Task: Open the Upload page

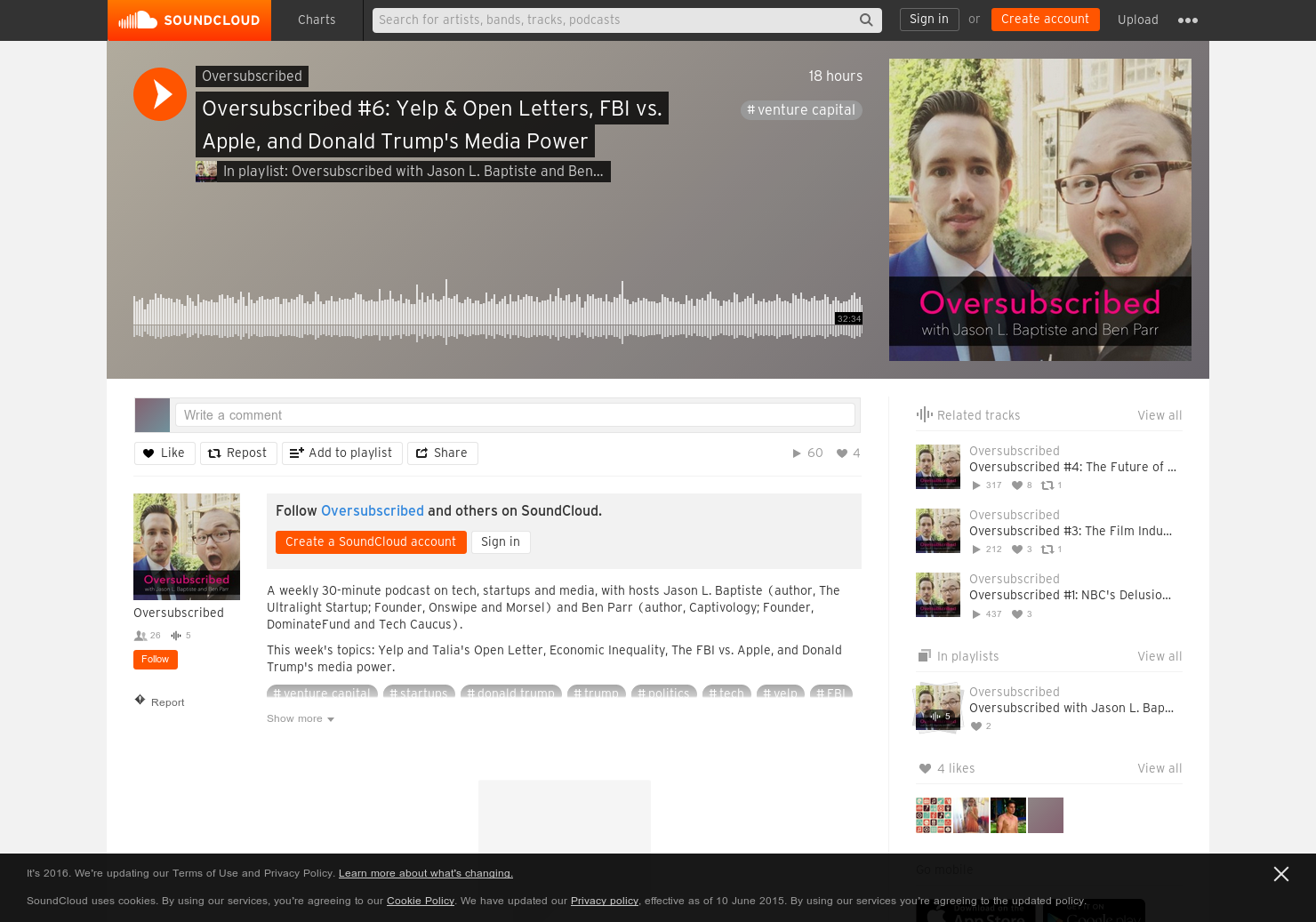Action: pos(1138,20)
